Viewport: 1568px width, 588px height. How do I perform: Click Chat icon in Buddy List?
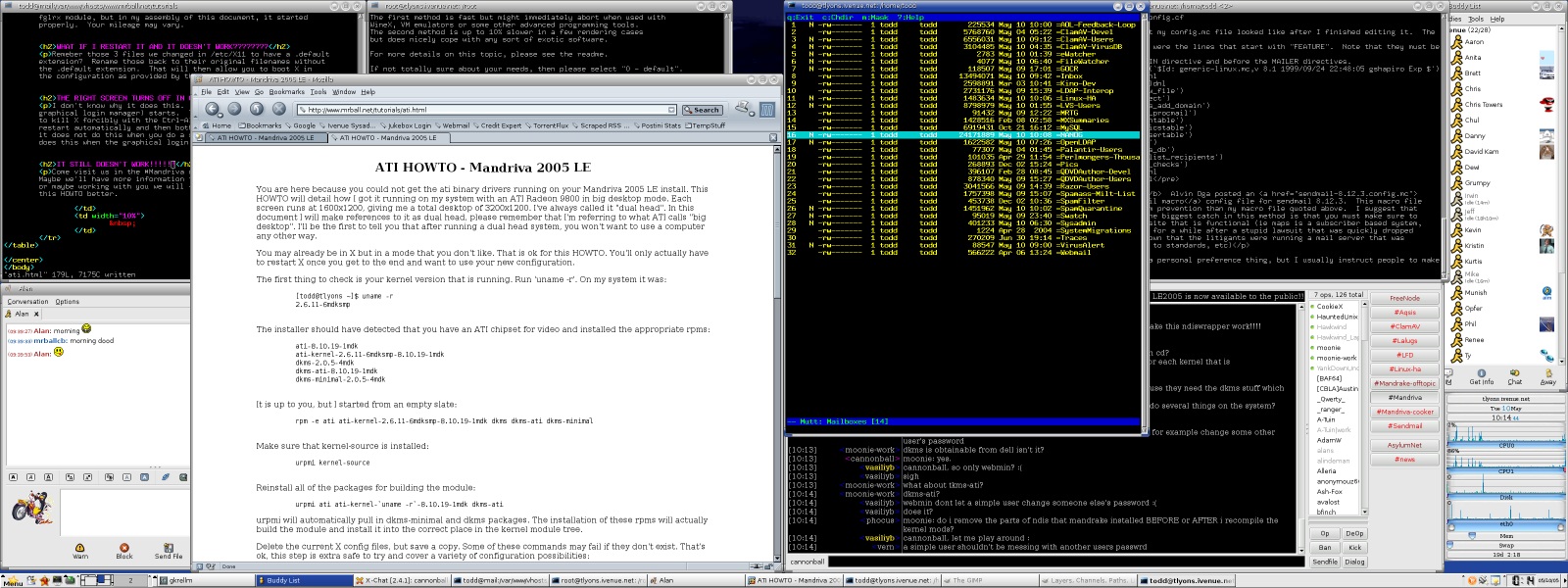[x=1515, y=377]
